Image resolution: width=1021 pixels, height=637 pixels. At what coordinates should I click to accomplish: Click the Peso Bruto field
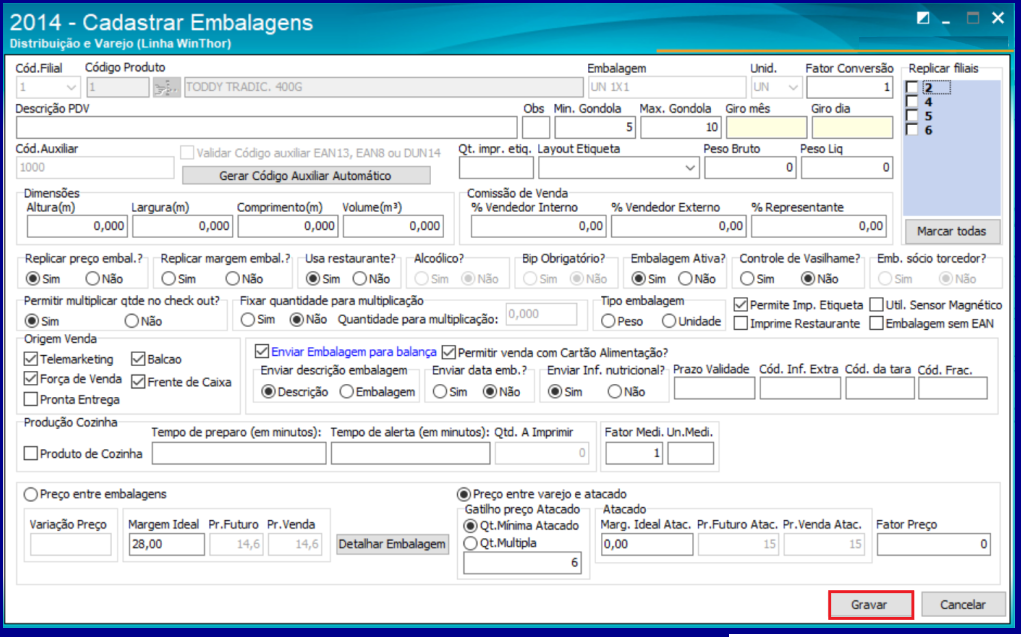coord(750,168)
